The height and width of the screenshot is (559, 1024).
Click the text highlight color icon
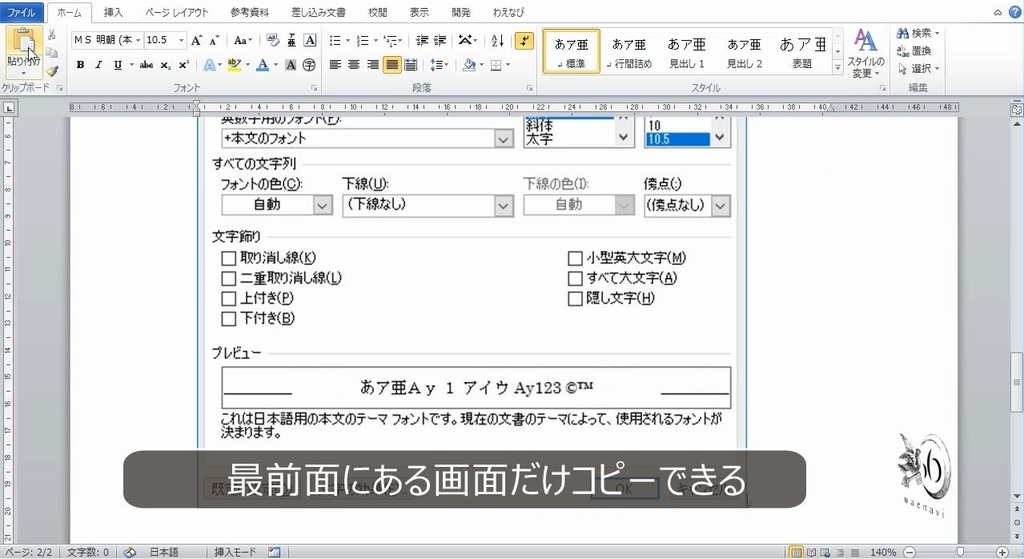click(x=234, y=65)
